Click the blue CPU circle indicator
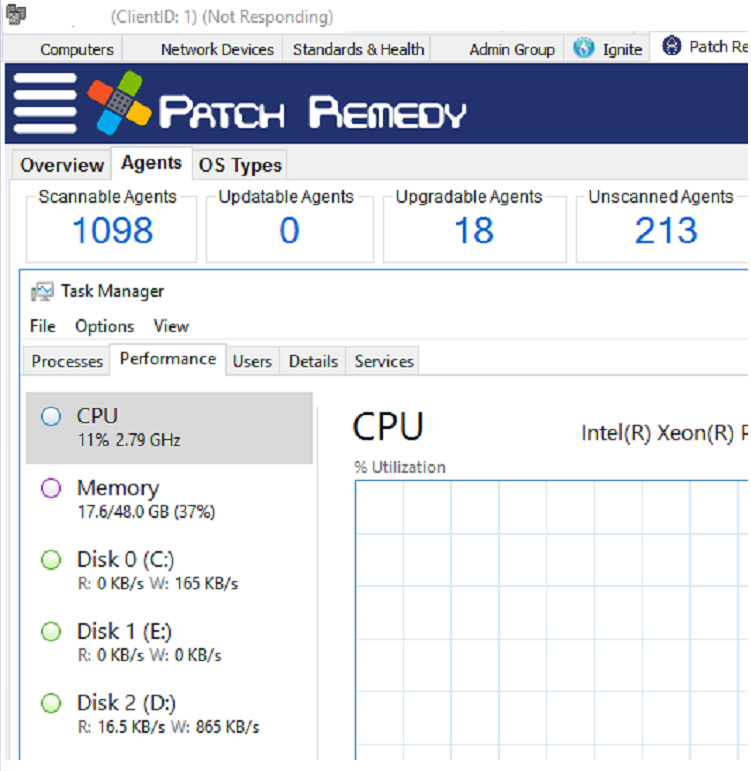751x771 pixels. coord(51,416)
